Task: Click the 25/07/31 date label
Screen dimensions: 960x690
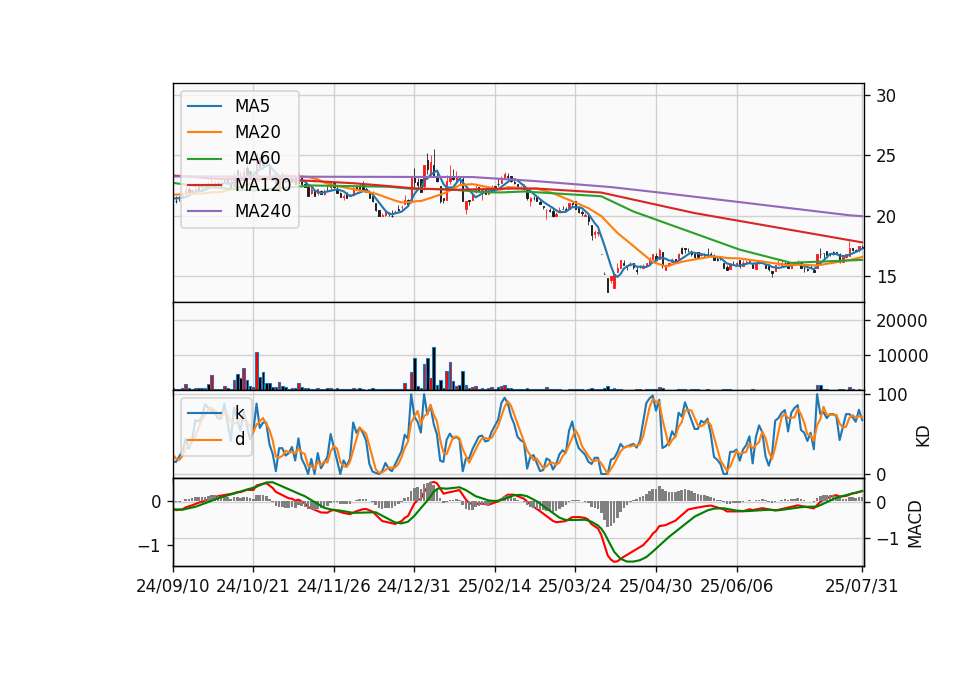Action: coord(861,586)
